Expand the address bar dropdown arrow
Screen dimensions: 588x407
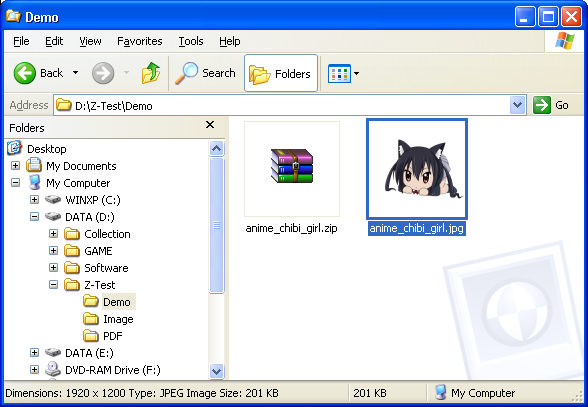pos(518,105)
